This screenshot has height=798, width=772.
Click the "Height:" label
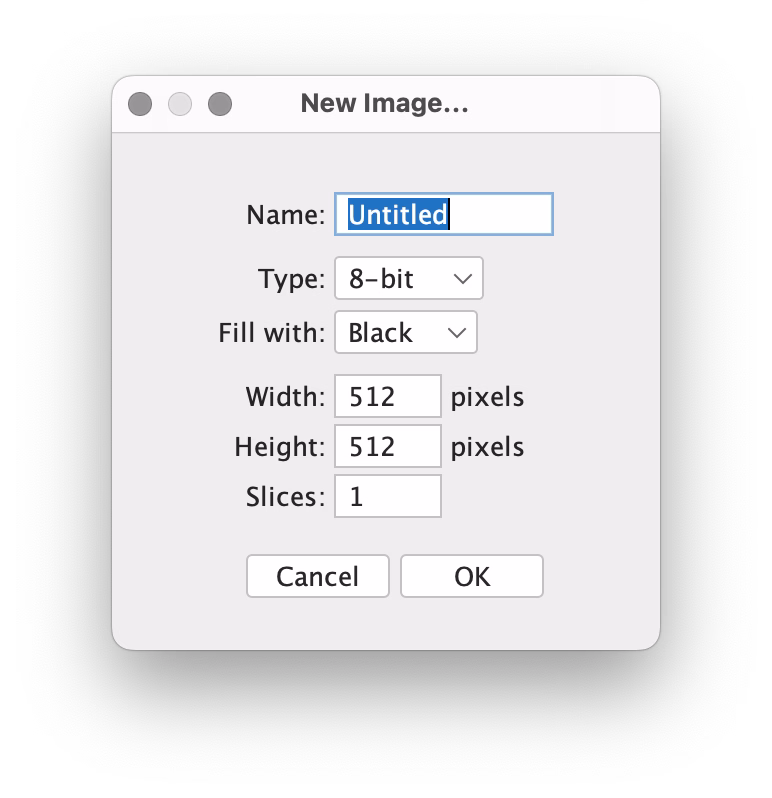click(280, 446)
